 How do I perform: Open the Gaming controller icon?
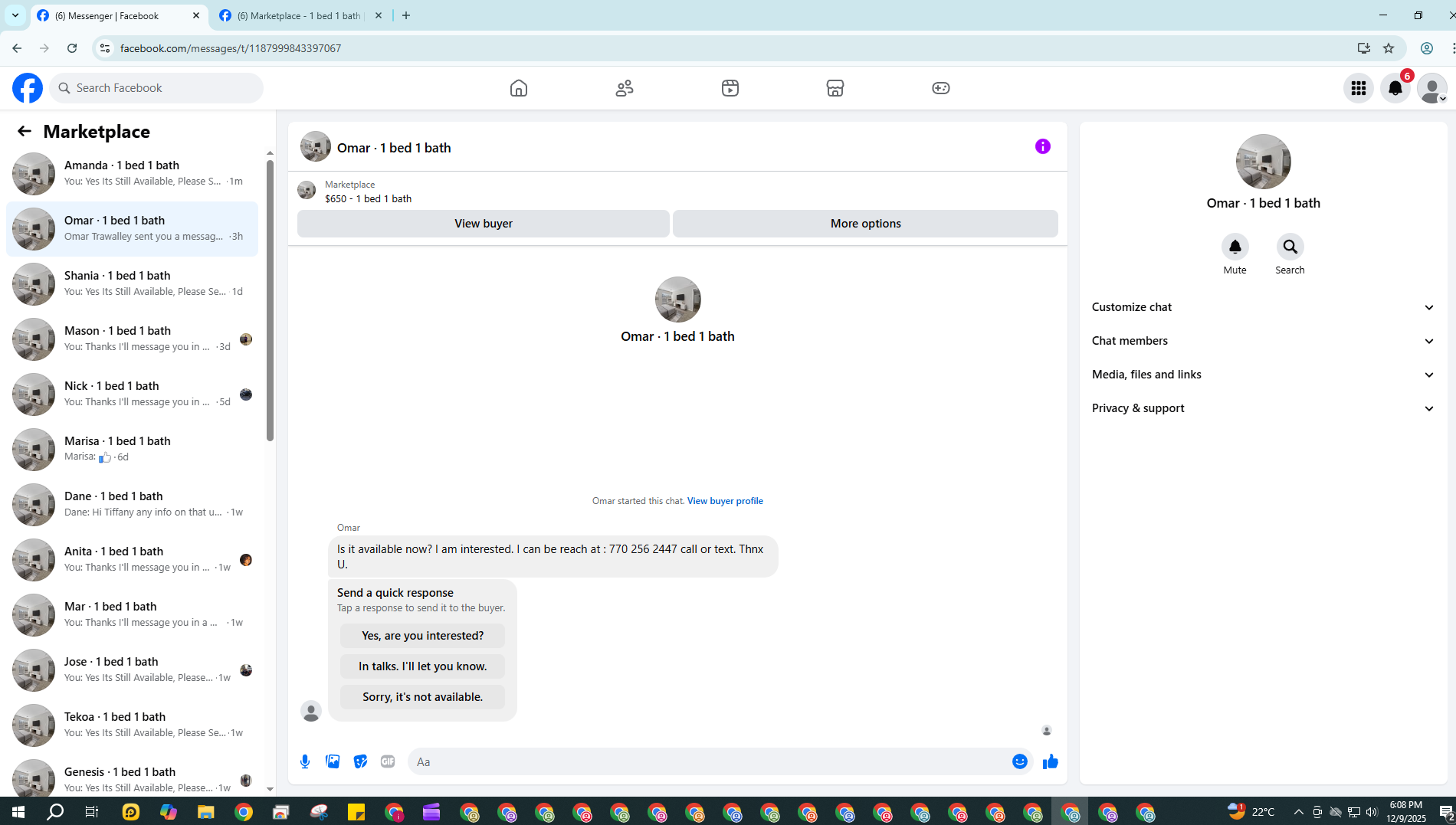[941, 88]
